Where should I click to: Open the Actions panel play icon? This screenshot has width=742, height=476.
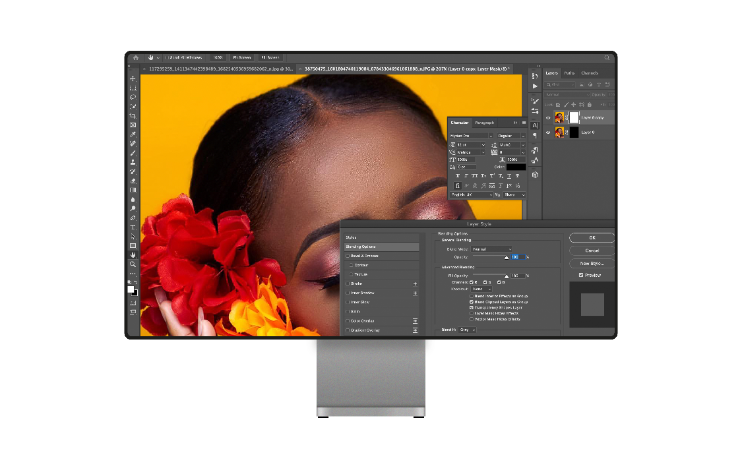535,86
